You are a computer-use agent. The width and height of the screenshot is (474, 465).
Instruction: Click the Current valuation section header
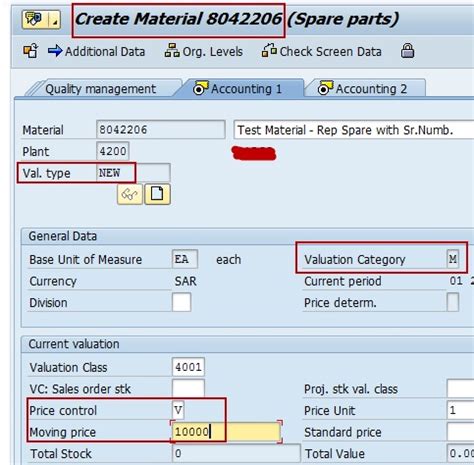tap(74, 344)
